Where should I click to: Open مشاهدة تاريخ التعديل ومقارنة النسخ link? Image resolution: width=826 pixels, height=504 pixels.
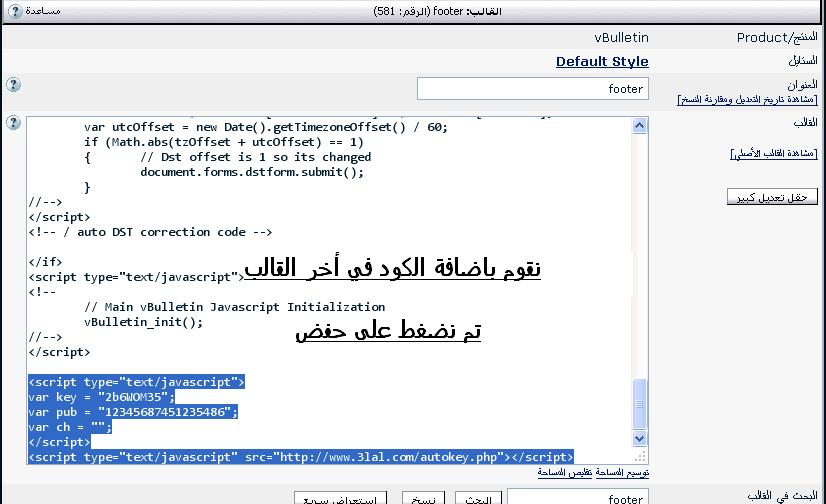point(748,99)
